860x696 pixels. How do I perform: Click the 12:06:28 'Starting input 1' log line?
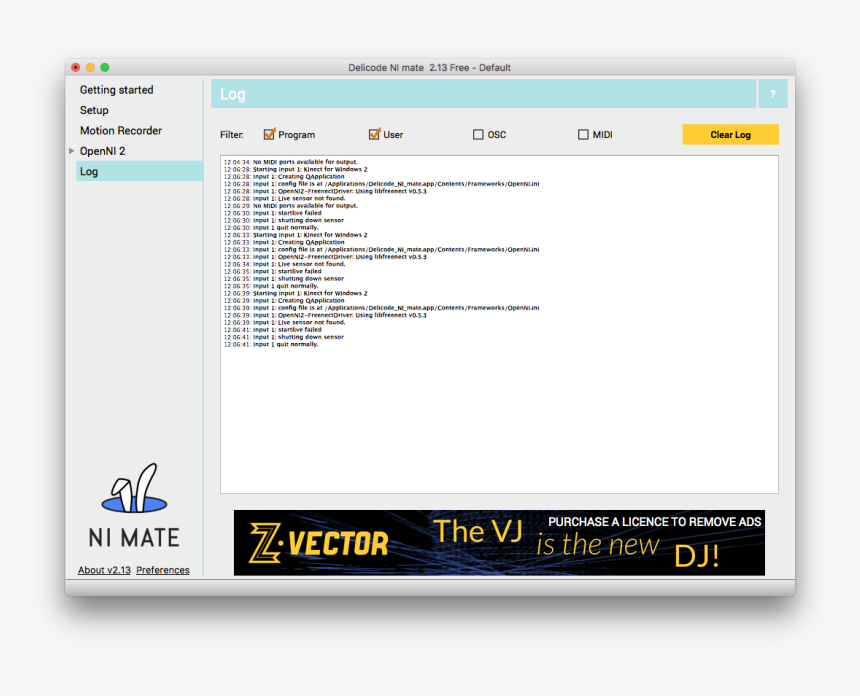tap(295, 169)
